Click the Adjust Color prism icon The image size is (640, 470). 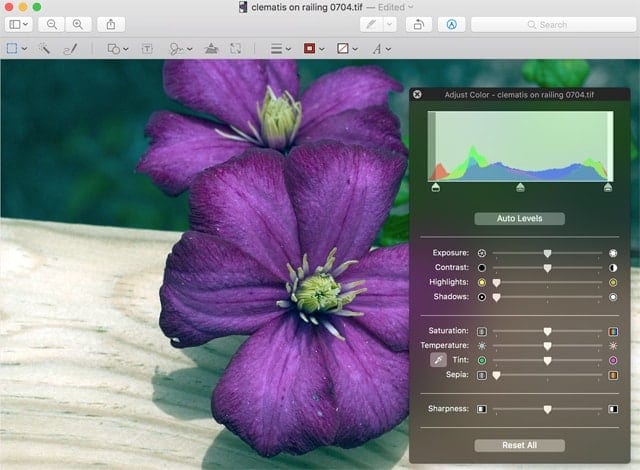point(211,48)
